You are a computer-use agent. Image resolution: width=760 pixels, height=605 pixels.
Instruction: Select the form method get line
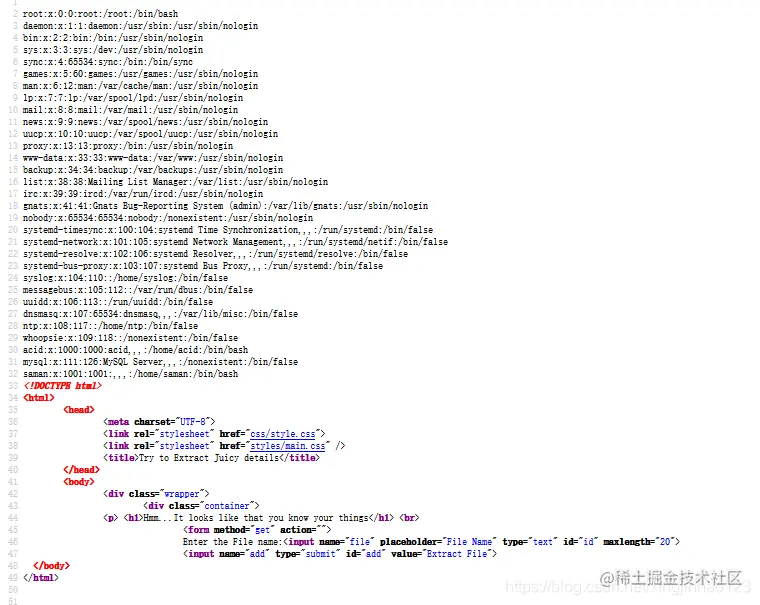click(x=257, y=530)
